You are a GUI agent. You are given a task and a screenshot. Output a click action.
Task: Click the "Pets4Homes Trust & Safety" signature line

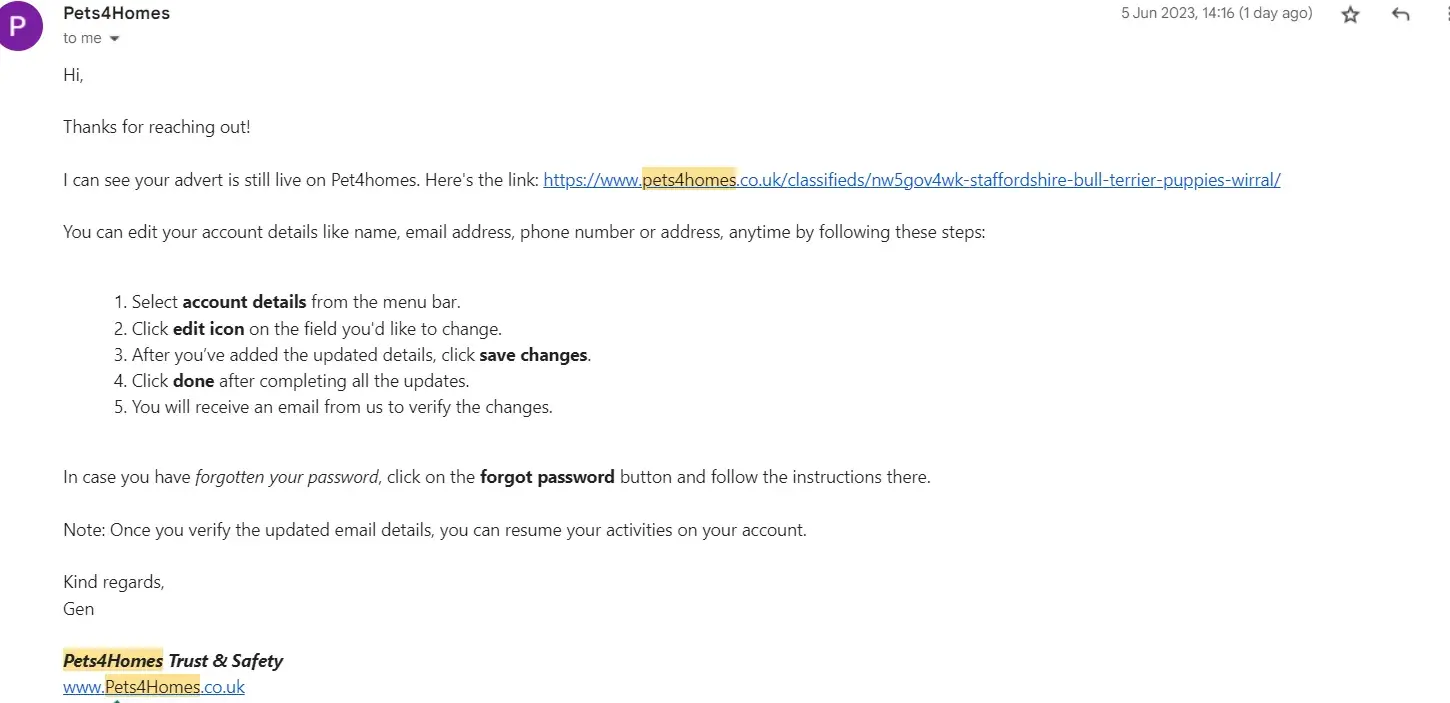pyautogui.click(x=173, y=661)
